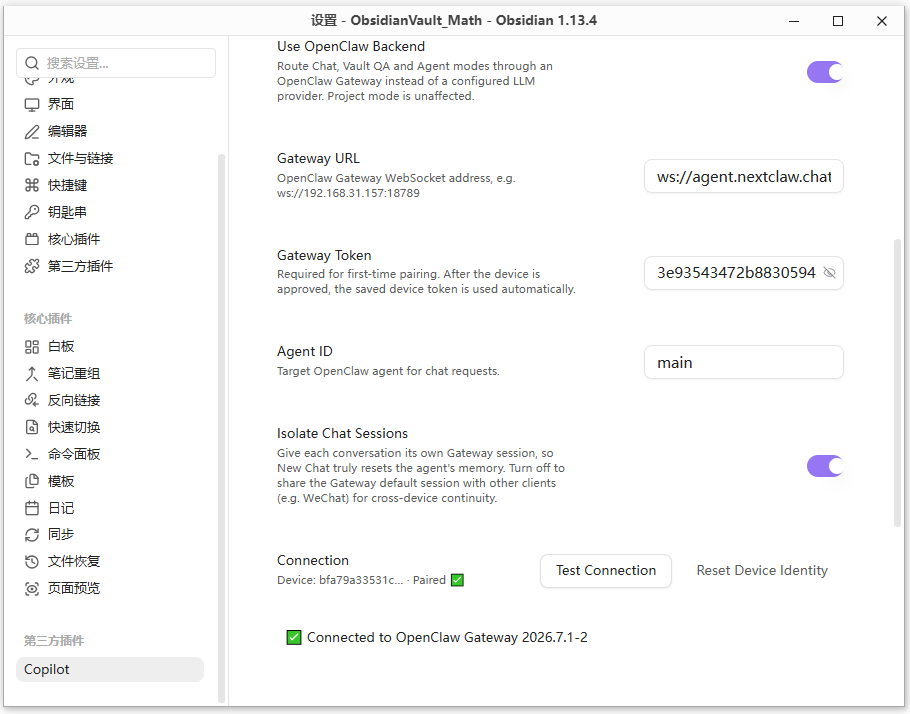
Task: Click the box icon beside 核心插件
Action: pos(32,239)
